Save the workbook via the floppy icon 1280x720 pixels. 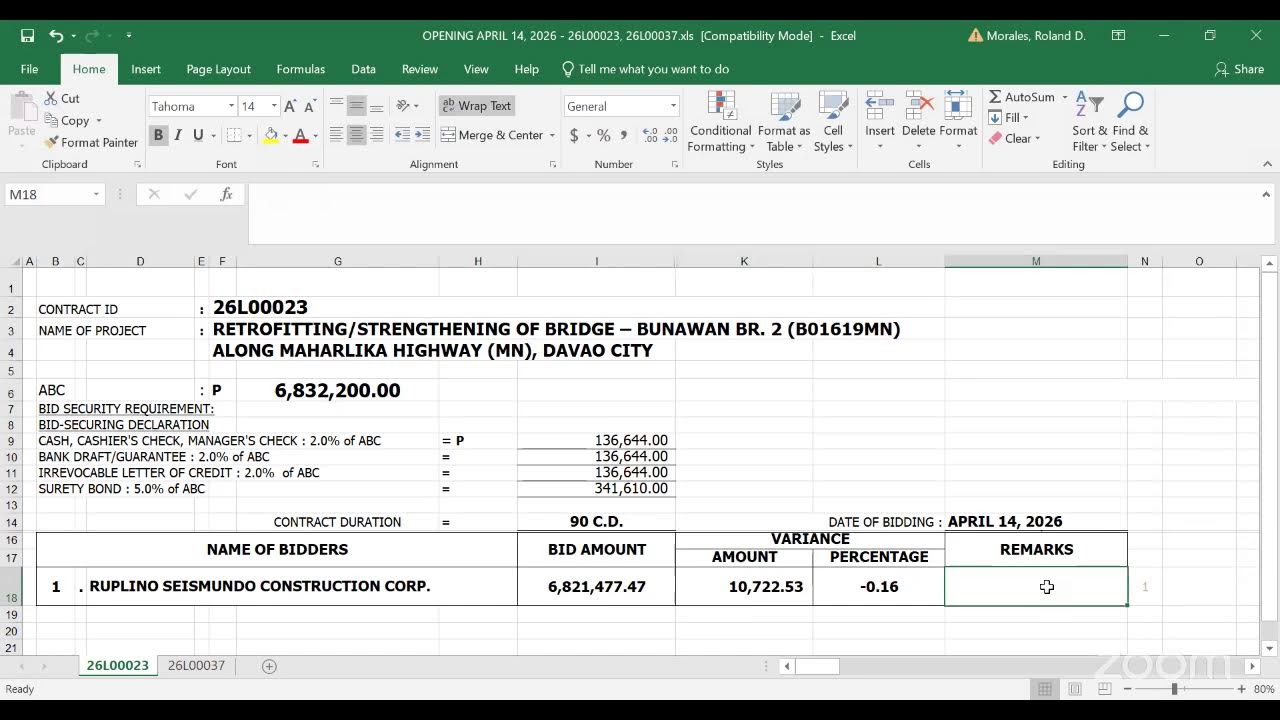pyautogui.click(x=28, y=35)
